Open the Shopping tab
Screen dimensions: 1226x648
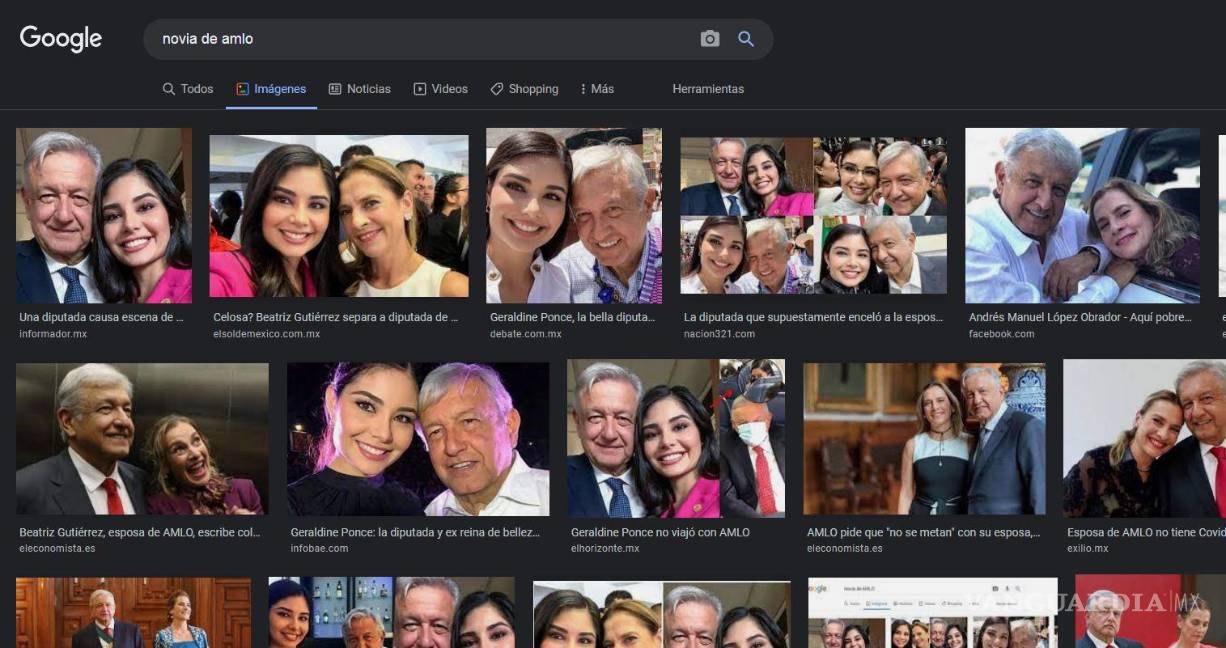click(524, 89)
